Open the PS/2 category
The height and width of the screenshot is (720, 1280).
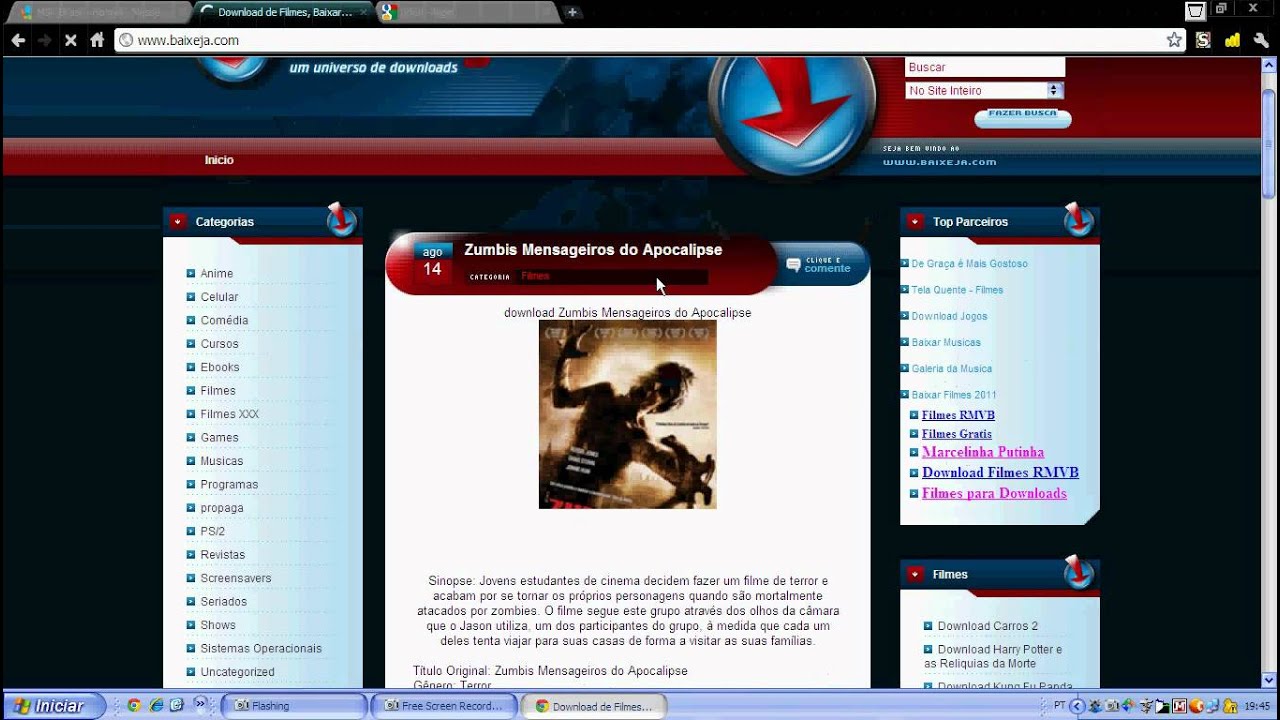click(212, 531)
